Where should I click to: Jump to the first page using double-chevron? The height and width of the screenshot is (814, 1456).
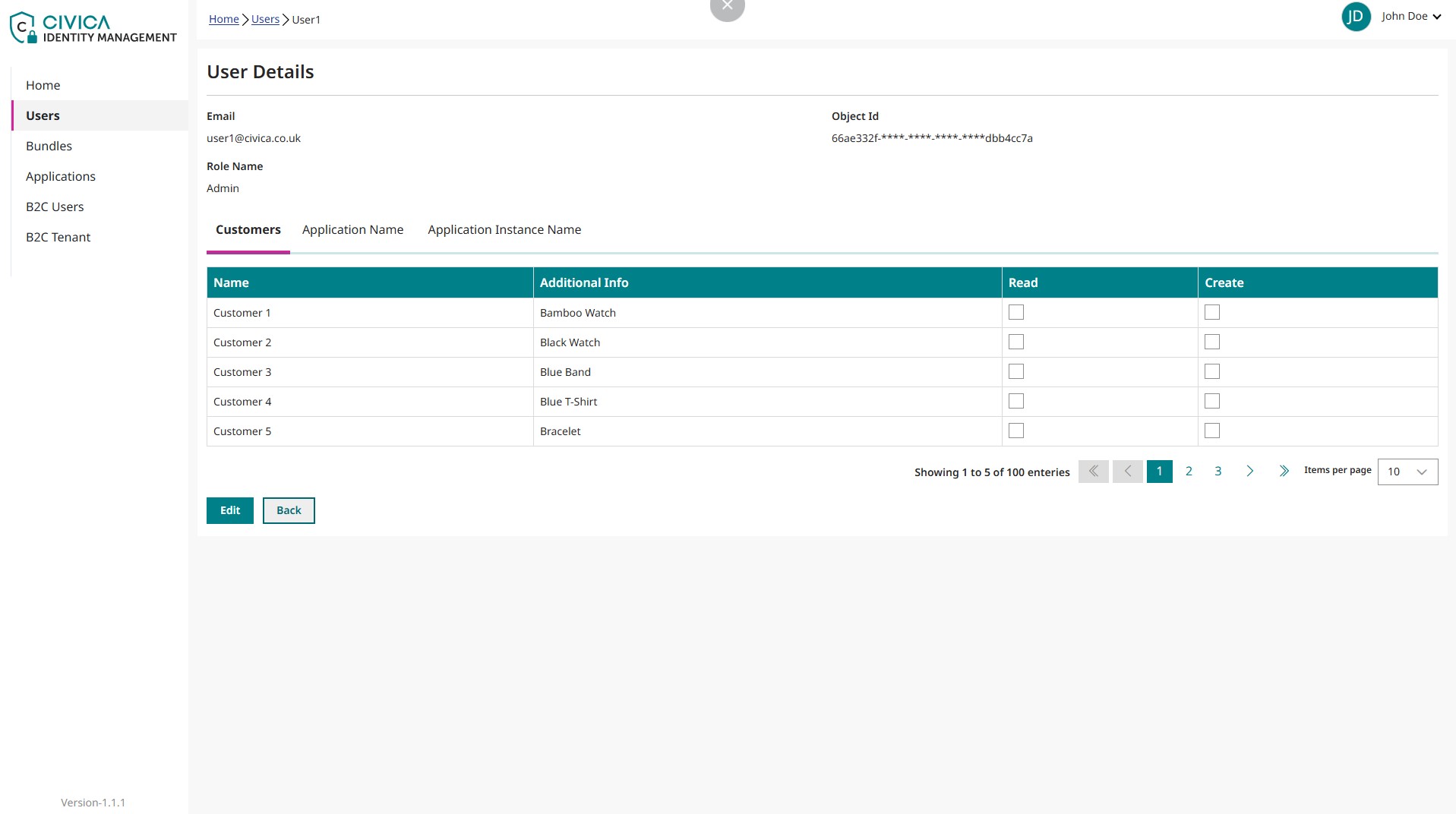1094,471
